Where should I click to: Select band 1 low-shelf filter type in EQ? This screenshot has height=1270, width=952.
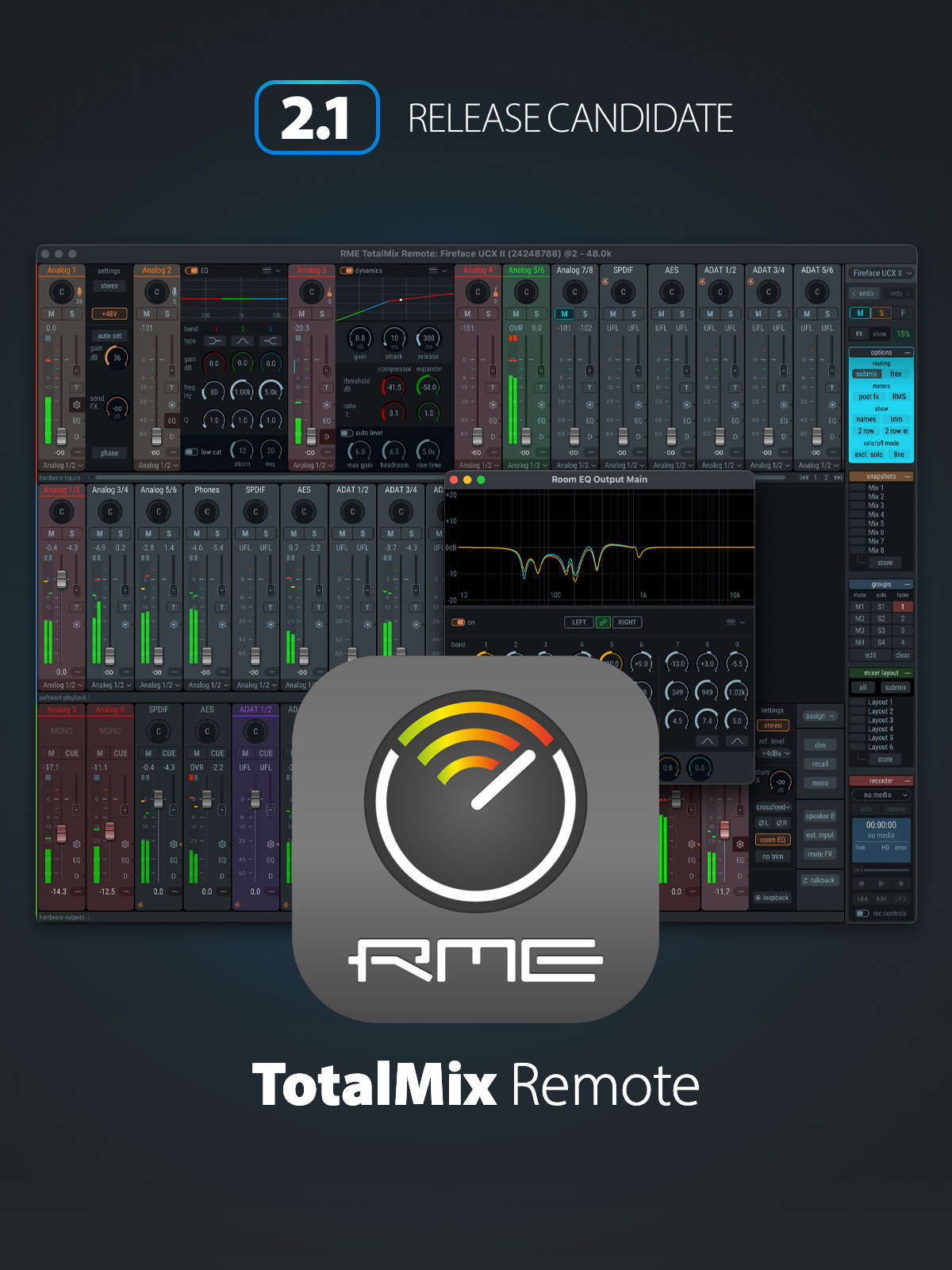[x=215, y=341]
